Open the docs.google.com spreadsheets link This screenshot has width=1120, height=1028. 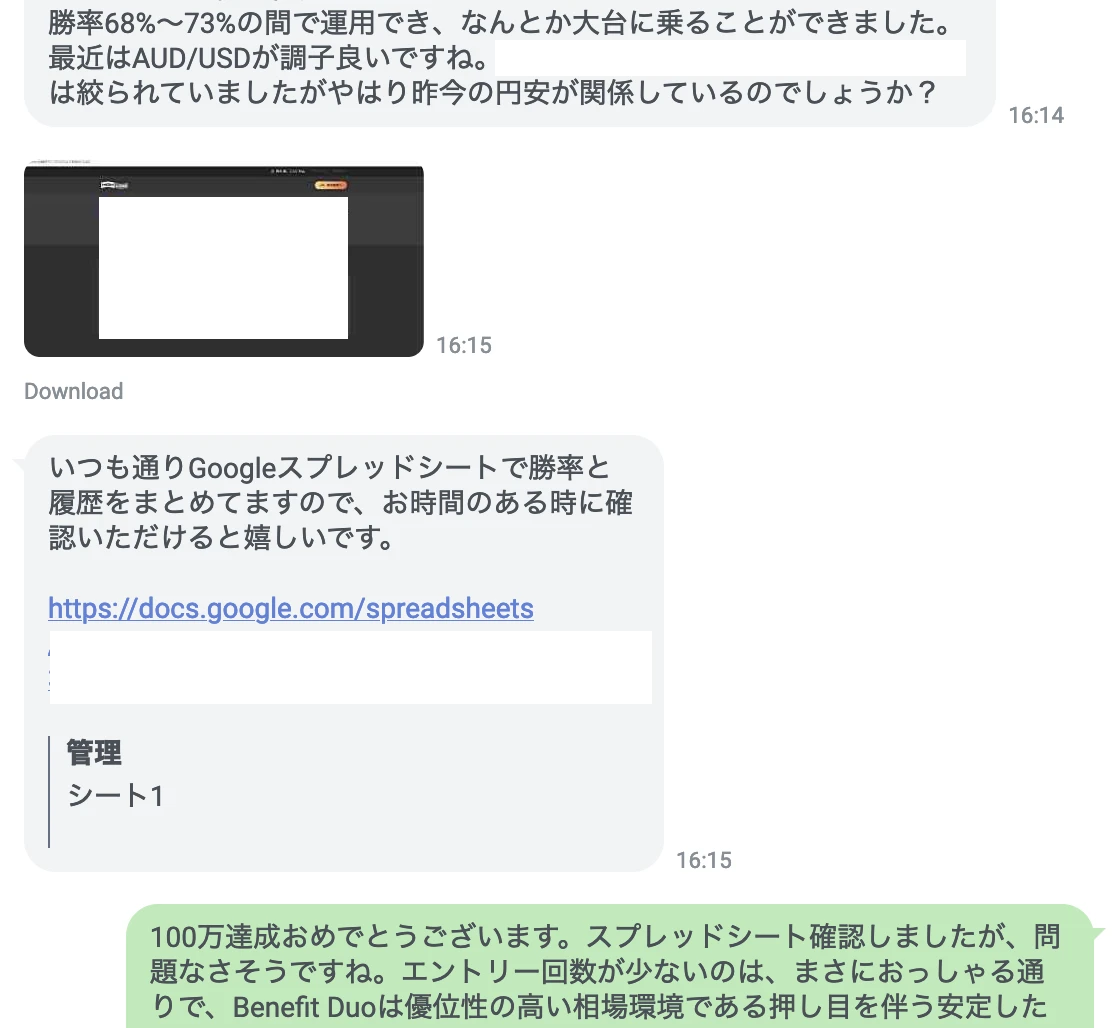(291, 609)
